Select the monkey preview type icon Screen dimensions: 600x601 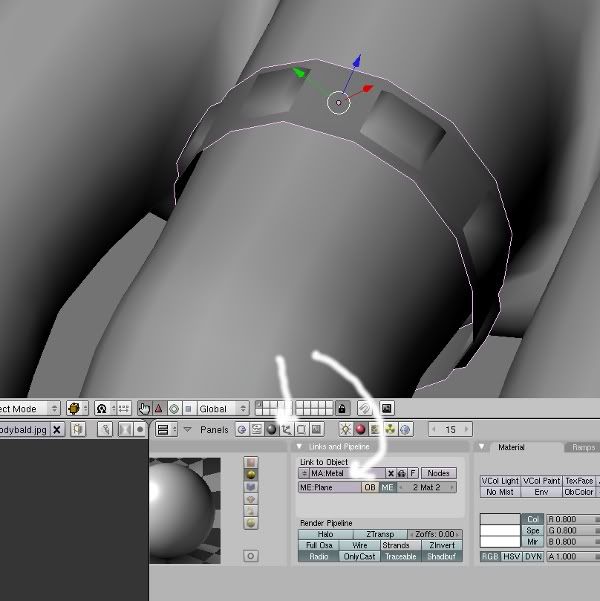(x=251, y=499)
